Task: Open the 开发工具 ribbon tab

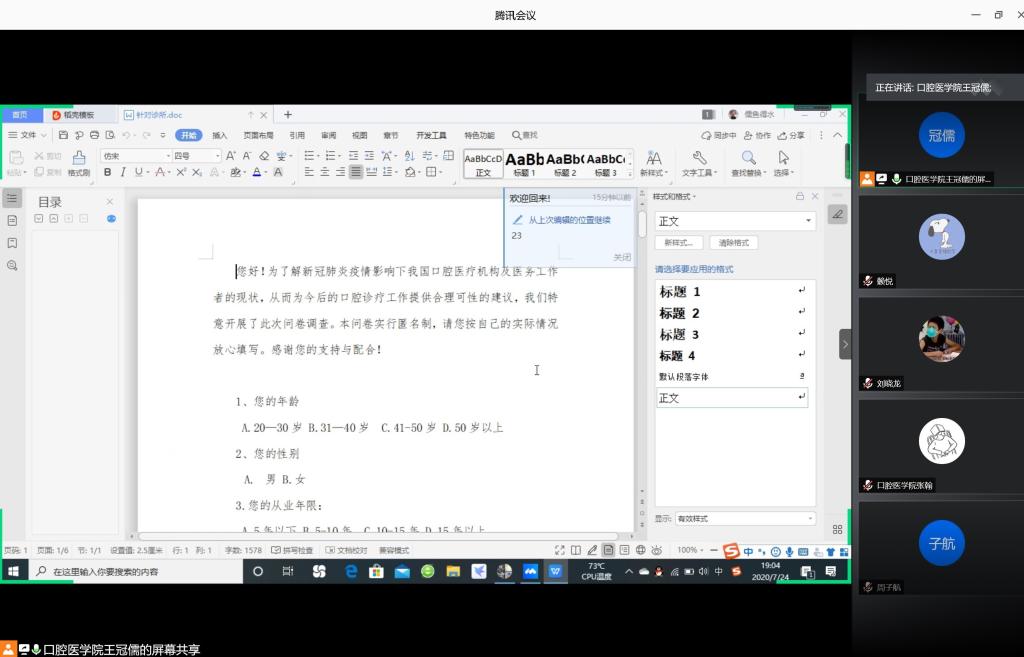Action: pyautogui.click(x=431, y=135)
